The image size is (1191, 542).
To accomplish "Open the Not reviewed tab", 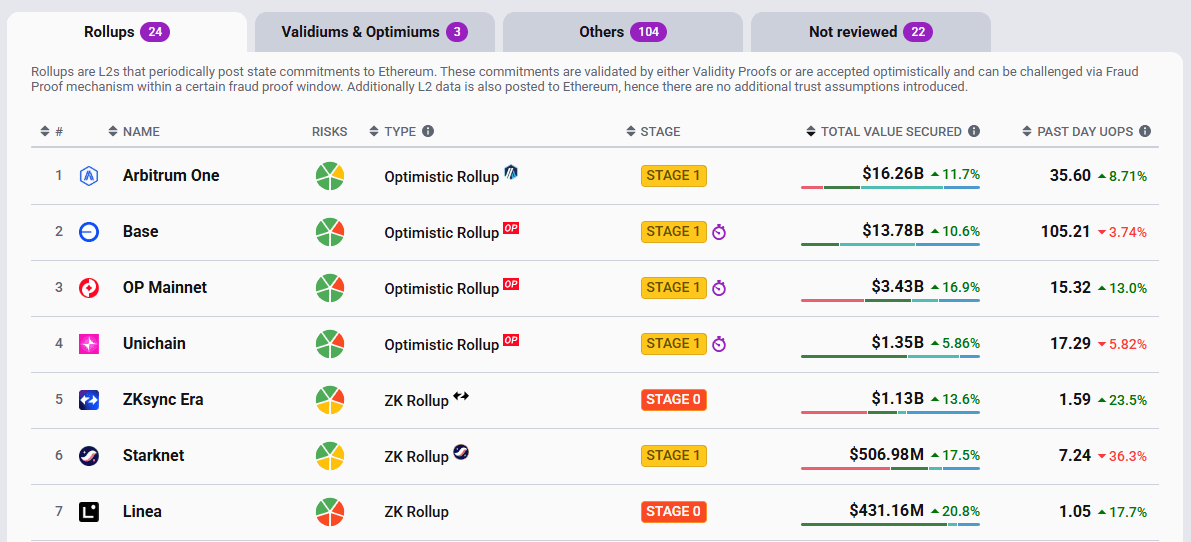I will tap(870, 32).
